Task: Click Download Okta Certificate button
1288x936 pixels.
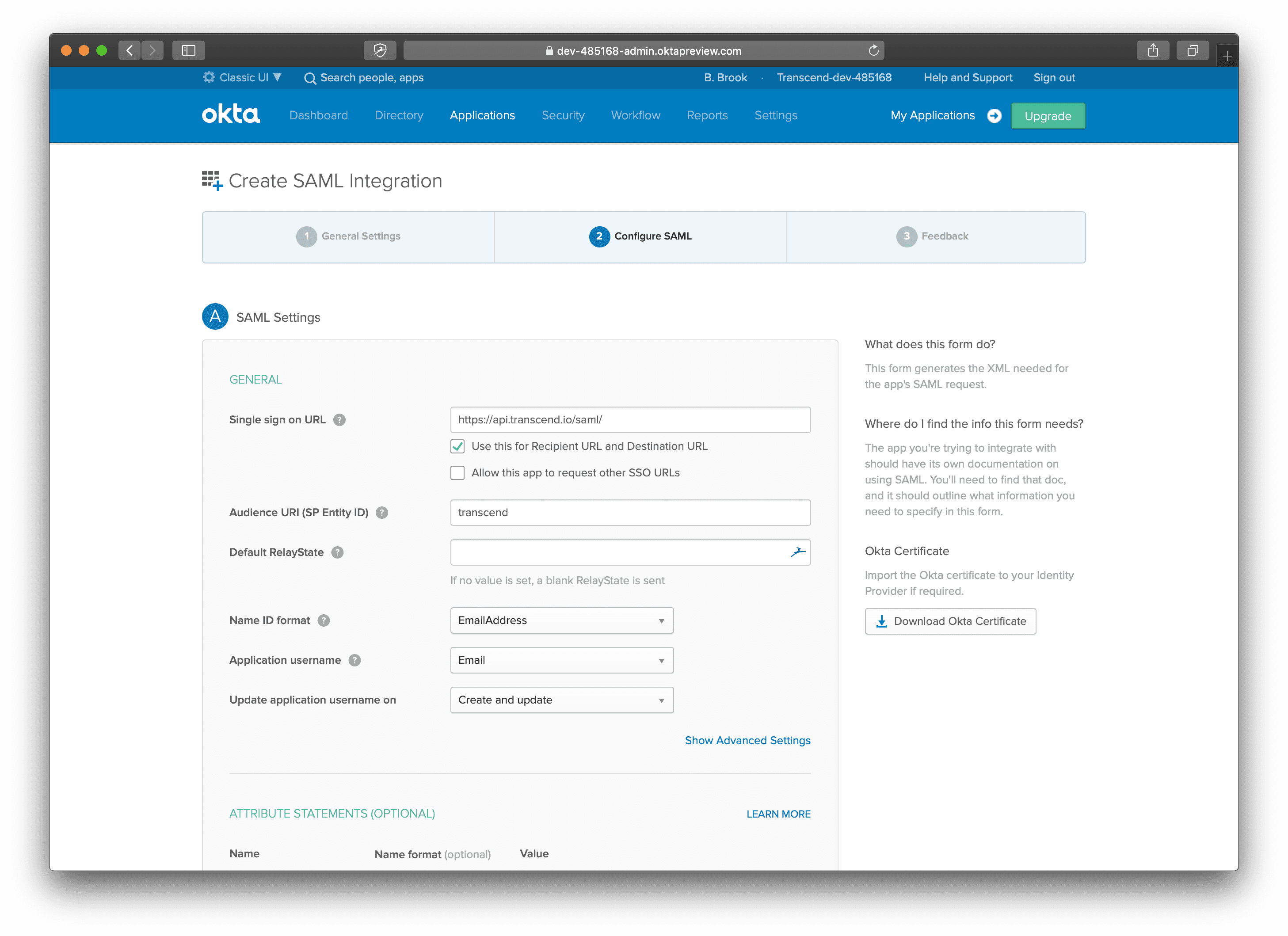Action: coord(950,621)
